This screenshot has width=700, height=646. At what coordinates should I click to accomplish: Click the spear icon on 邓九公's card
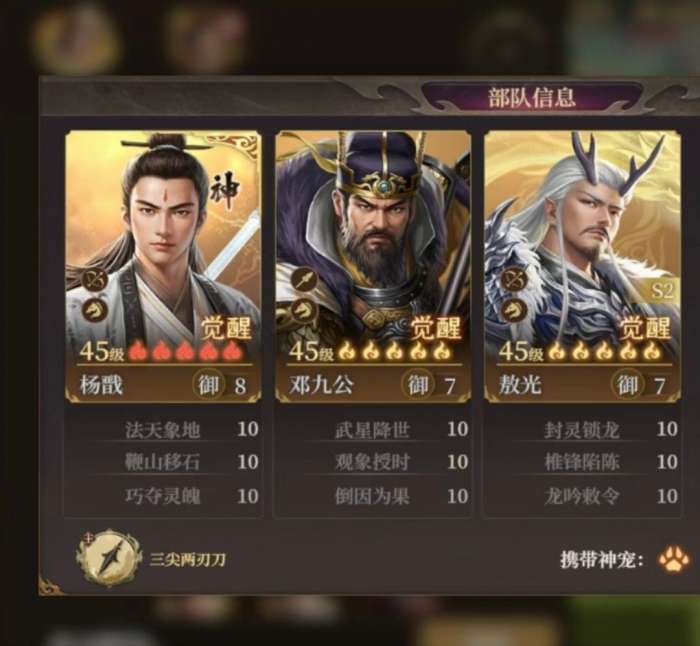[x=305, y=280]
